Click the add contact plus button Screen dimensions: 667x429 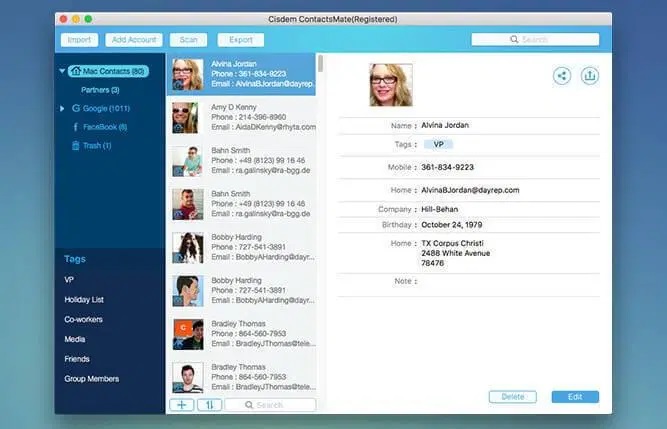point(181,405)
